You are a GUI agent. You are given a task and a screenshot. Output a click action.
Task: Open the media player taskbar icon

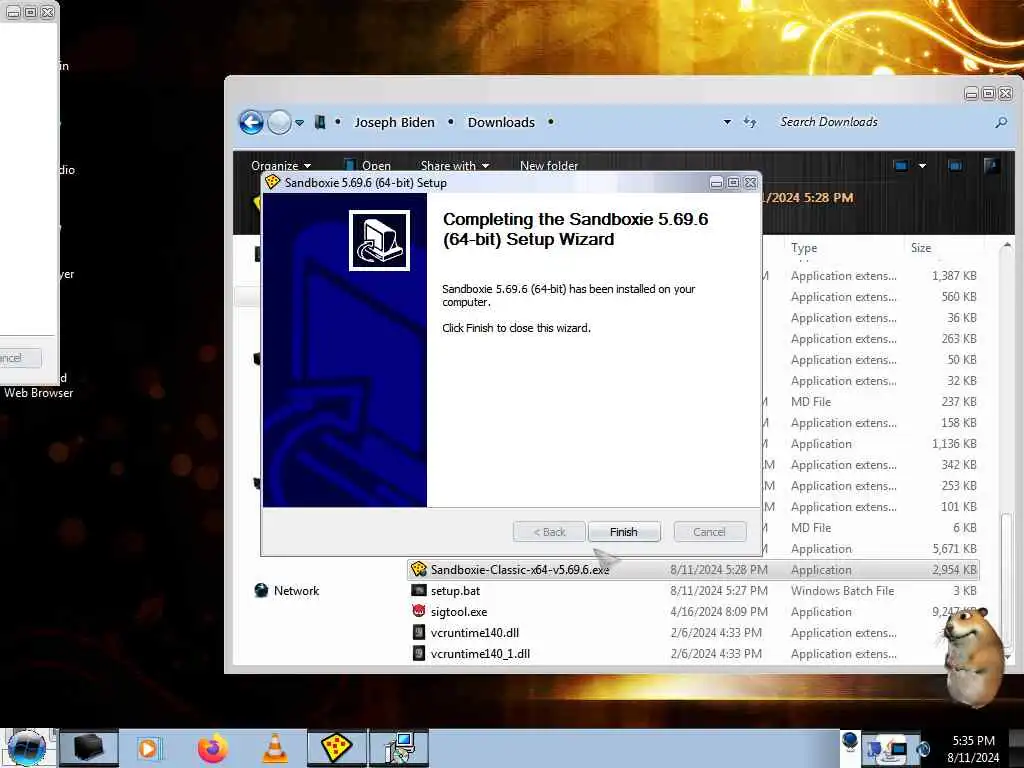click(148, 748)
